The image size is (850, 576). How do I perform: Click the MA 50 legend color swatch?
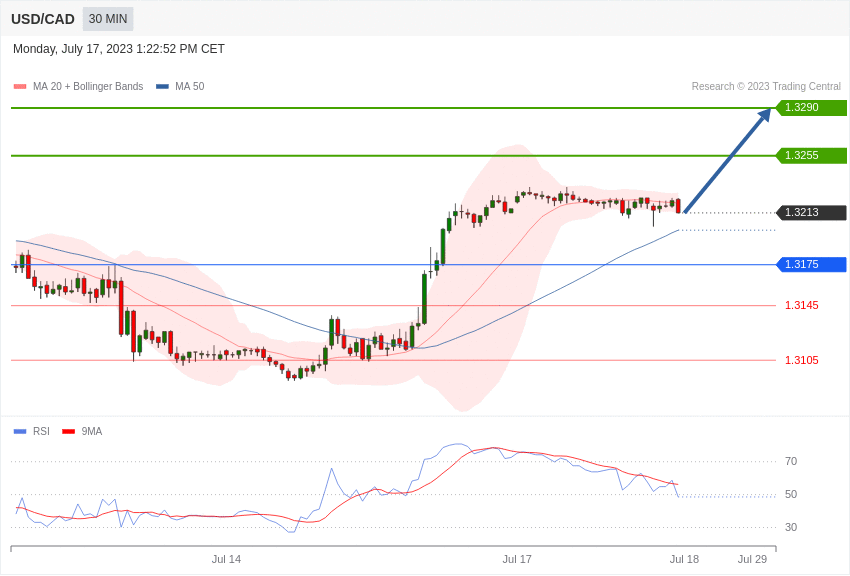[162, 87]
